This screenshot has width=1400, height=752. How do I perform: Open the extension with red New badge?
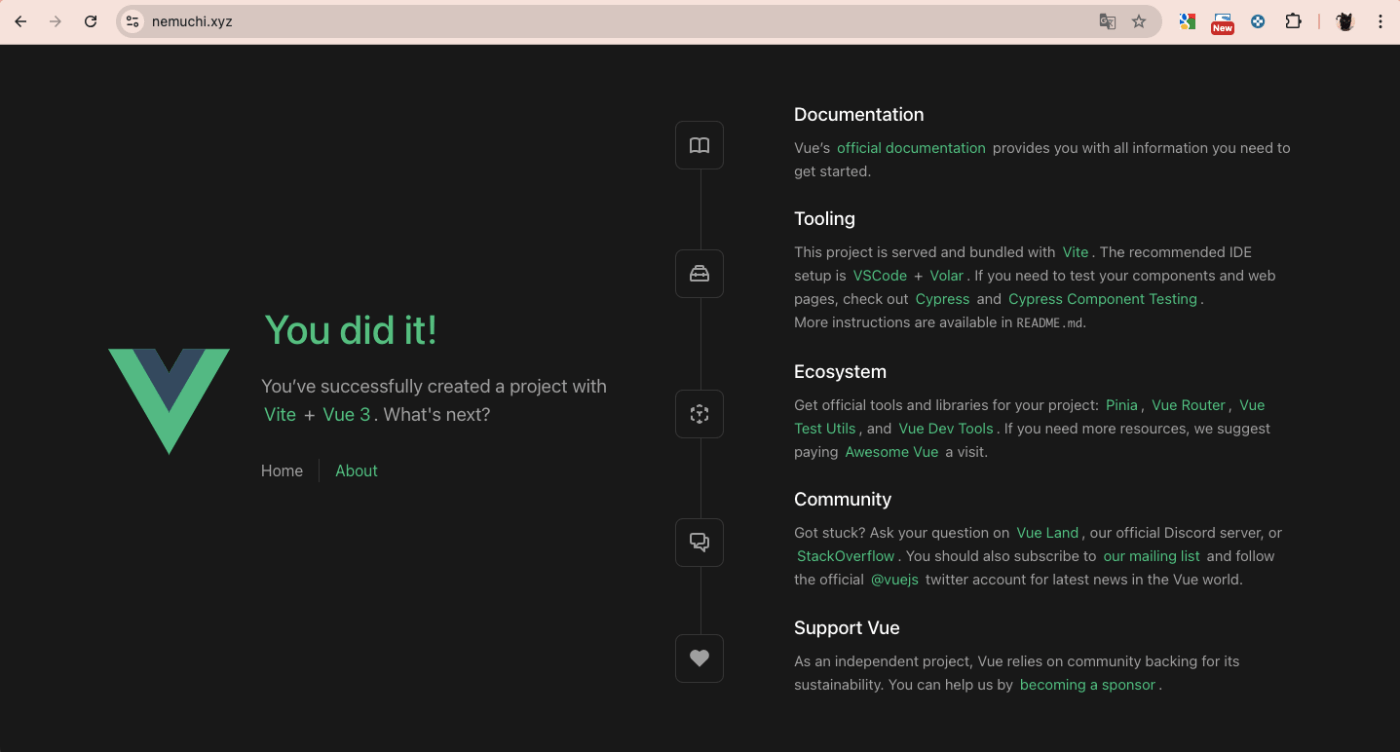pyautogui.click(x=1222, y=22)
